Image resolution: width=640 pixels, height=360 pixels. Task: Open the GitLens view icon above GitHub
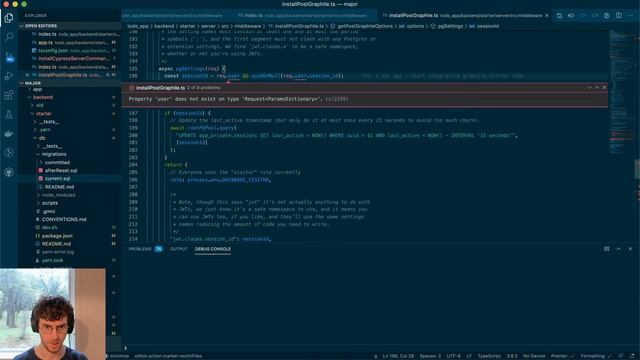pos(9,153)
